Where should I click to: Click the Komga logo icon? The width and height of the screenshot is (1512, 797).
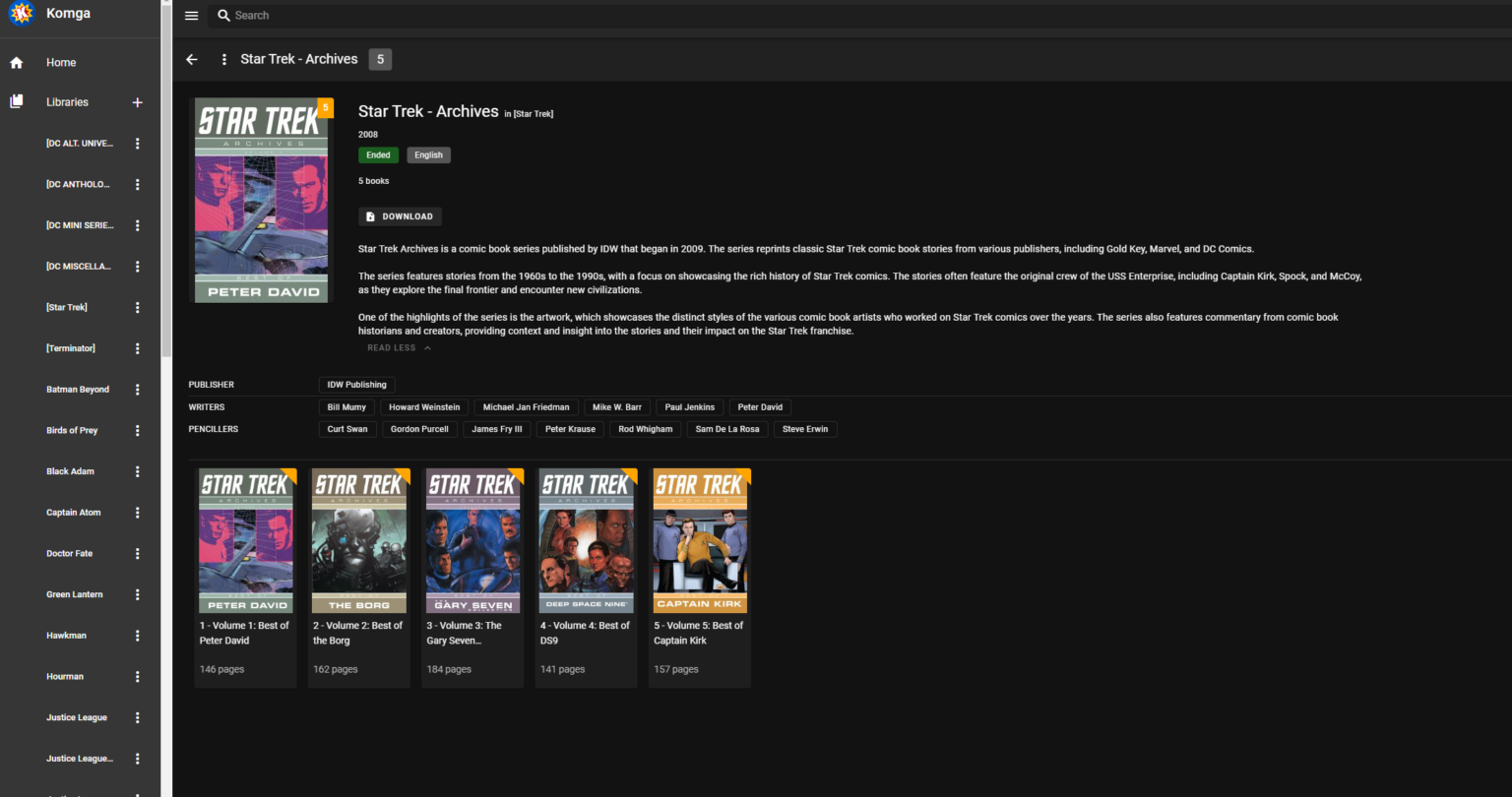(x=20, y=15)
